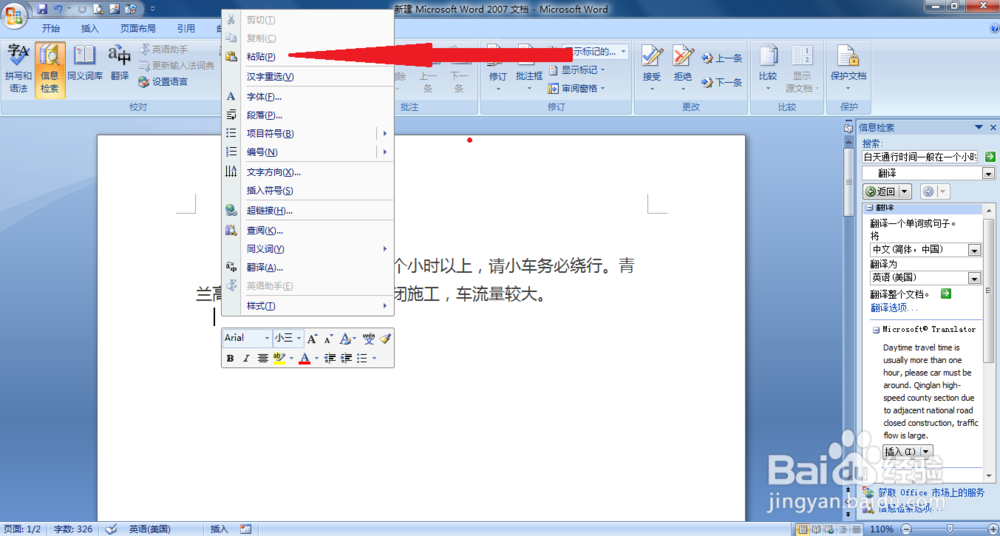Click the 搜索 text input field
Image resolution: width=1000 pixels, height=536 pixels.
[921, 156]
